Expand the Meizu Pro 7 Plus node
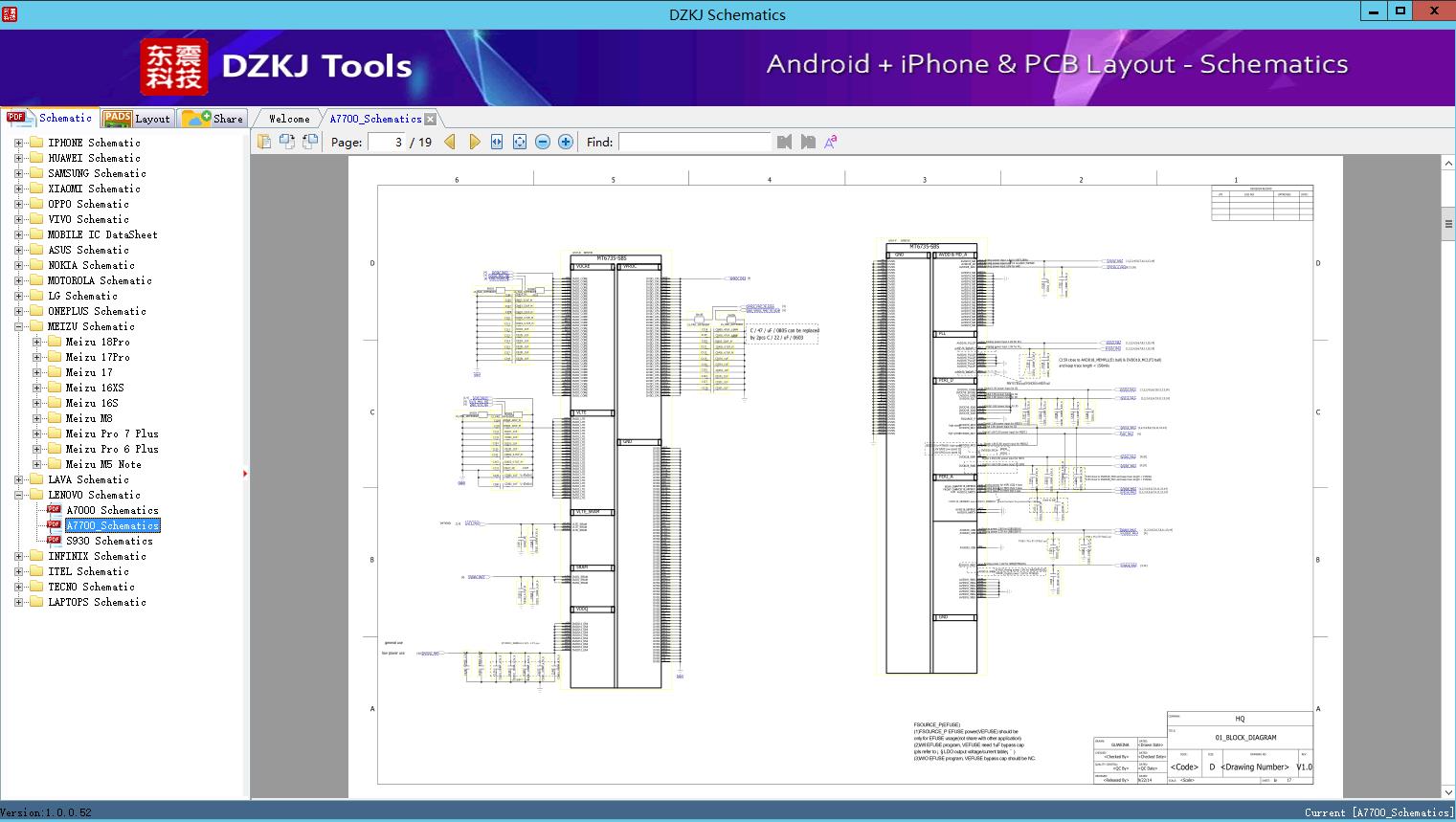Image resolution: width=1456 pixels, height=822 pixels. point(36,433)
